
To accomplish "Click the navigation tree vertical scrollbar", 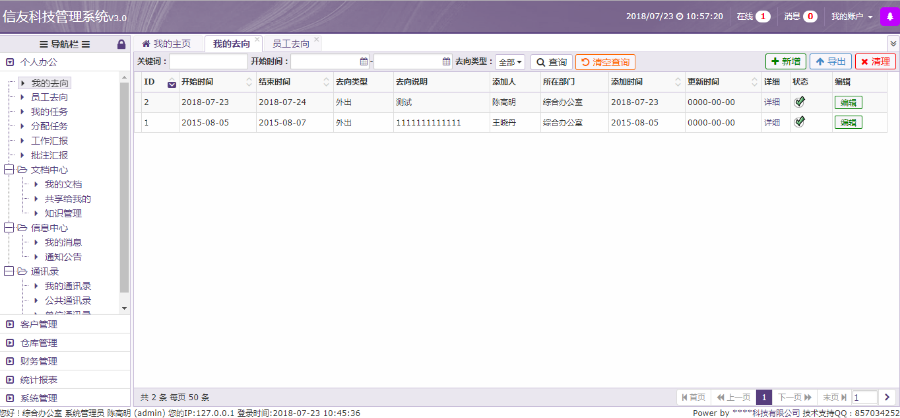I will tap(125, 187).
